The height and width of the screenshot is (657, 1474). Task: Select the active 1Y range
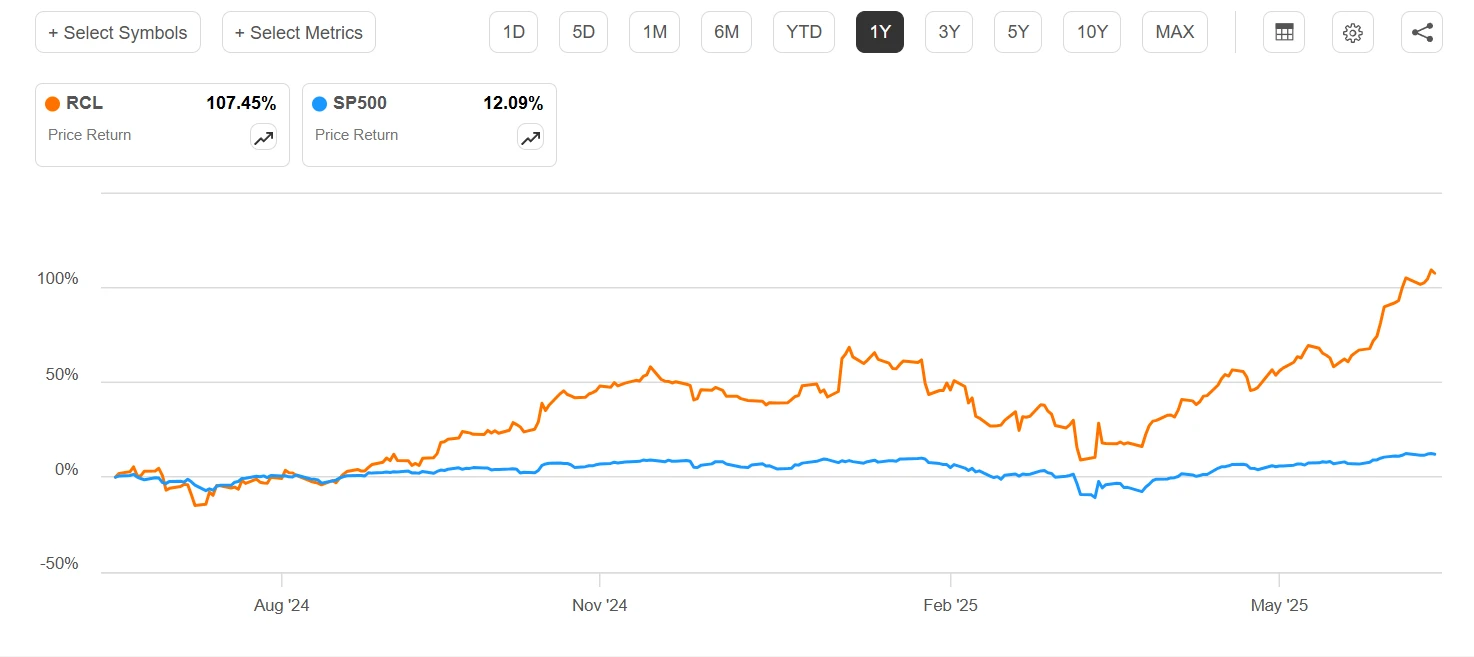[880, 32]
